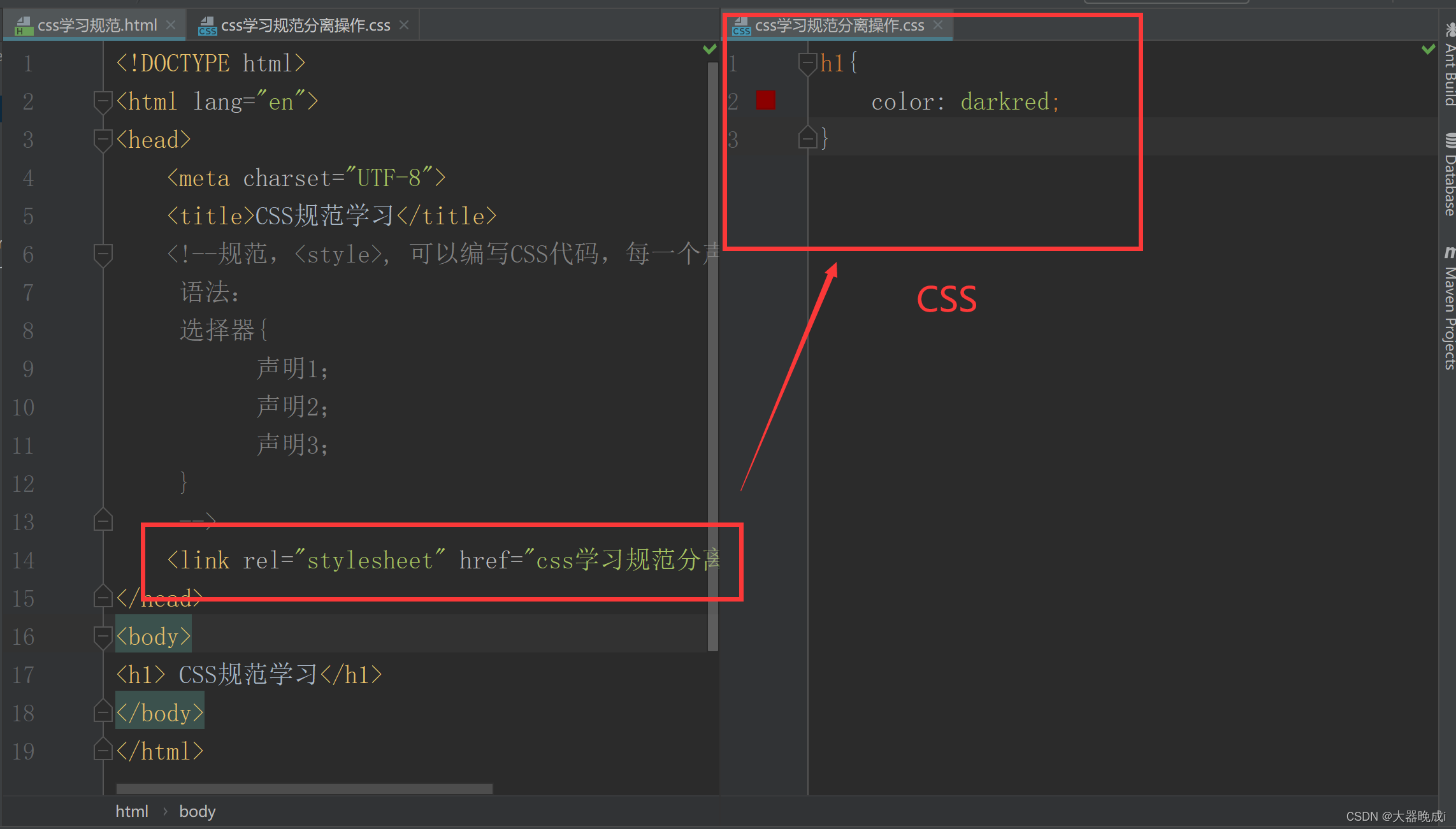Click the 语法: comment line
Image resolution: width=1456 pixels, height=829 pixels.
point(210,293)
